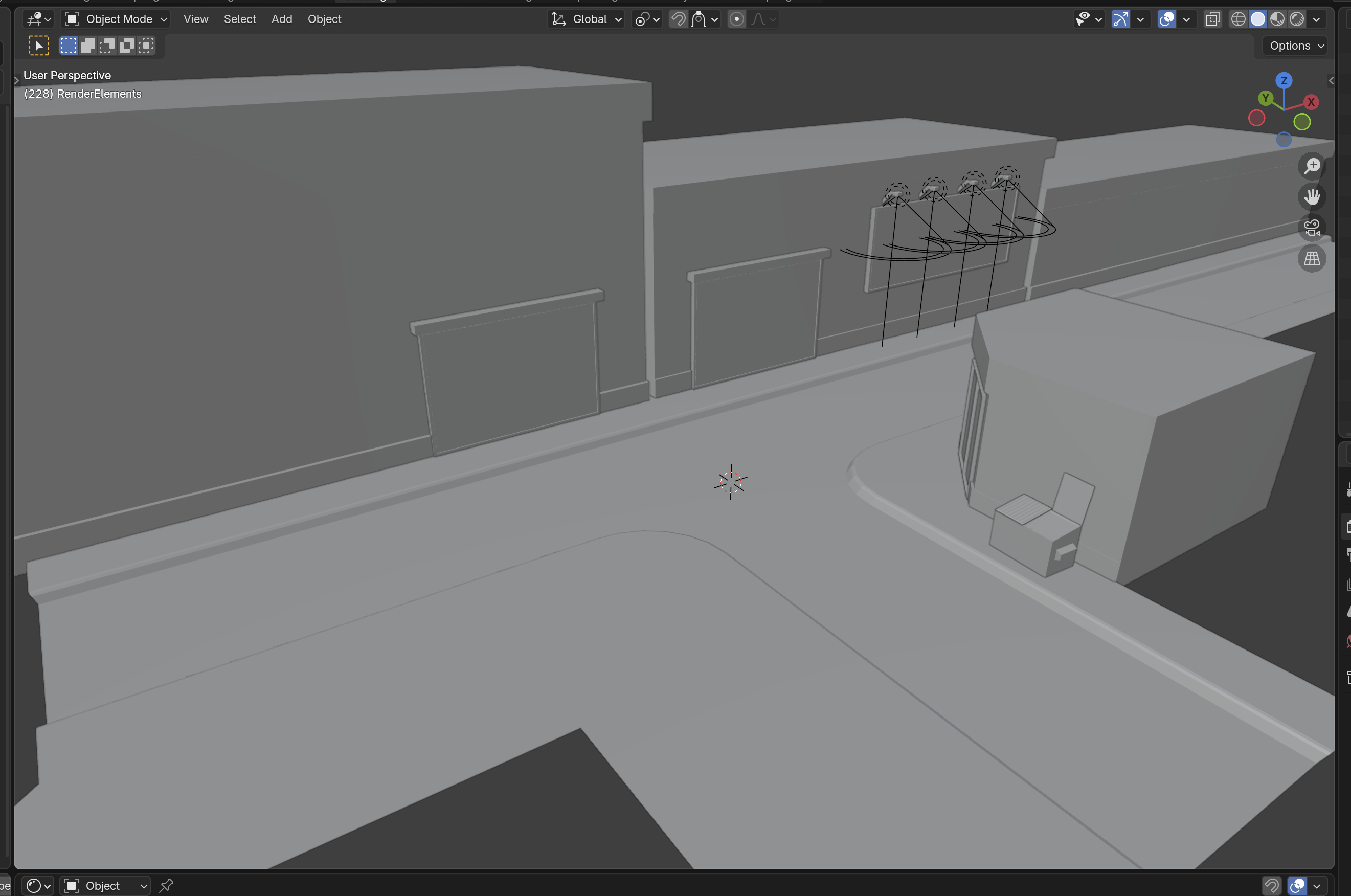Click the blue Z axis gizmo circle

[x=1284, y=81]
